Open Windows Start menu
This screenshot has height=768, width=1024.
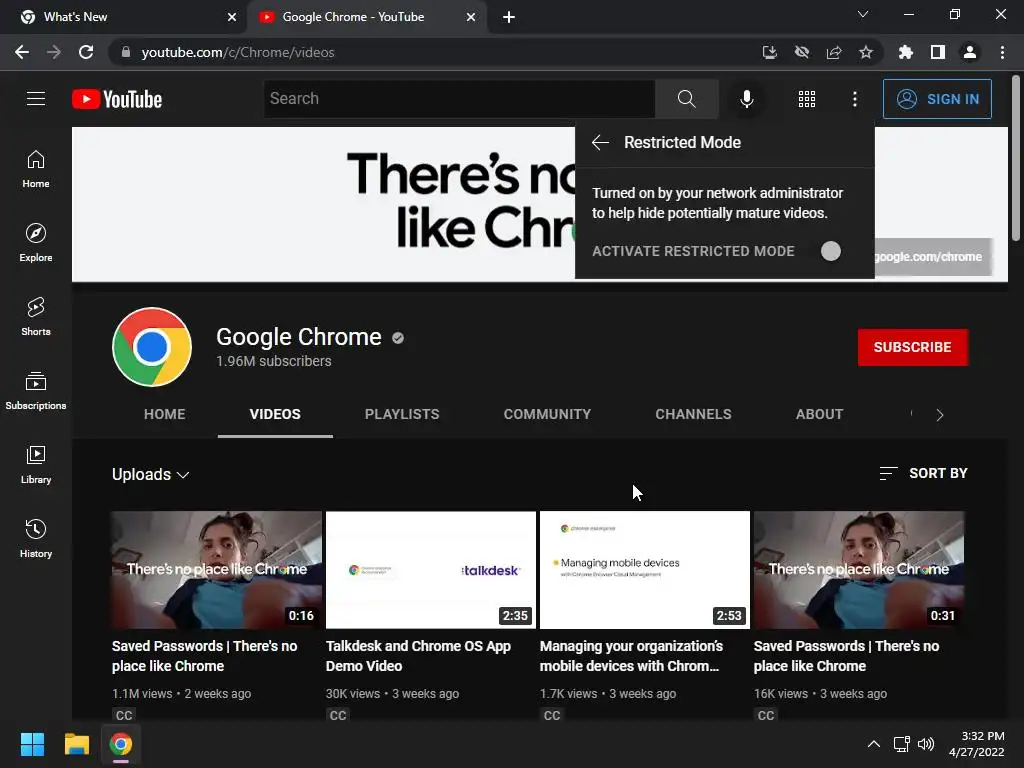point(32,744)
